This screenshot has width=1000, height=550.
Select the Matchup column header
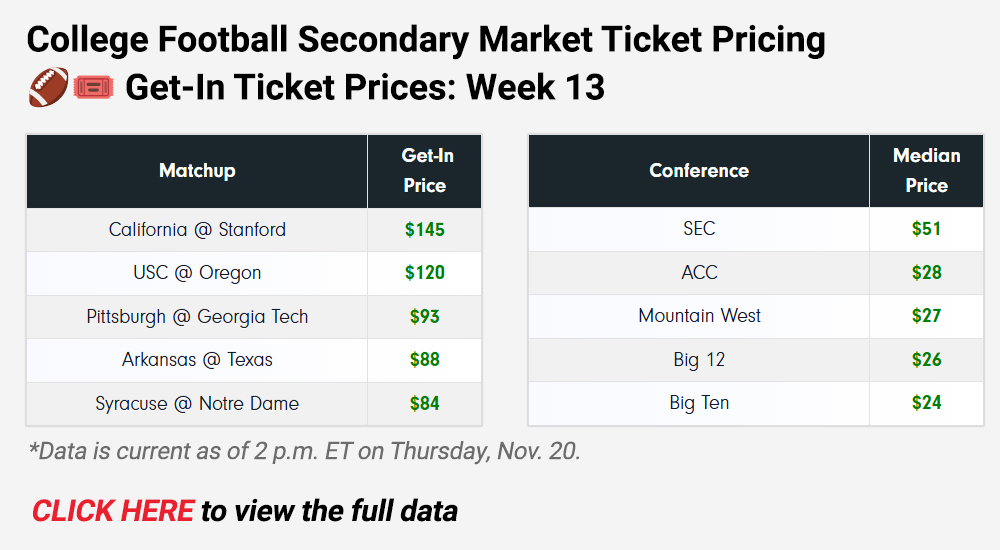[x=197, y=171]
